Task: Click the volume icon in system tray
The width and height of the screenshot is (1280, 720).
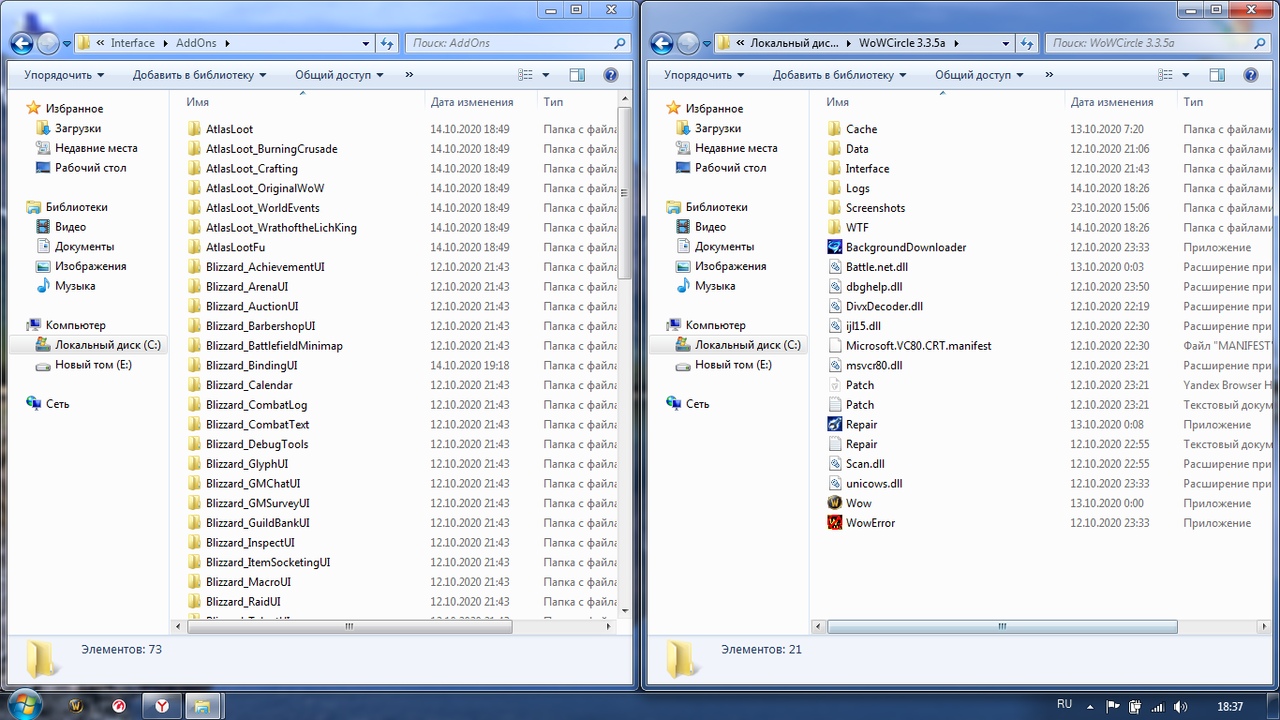Action: click(1180, 706)
